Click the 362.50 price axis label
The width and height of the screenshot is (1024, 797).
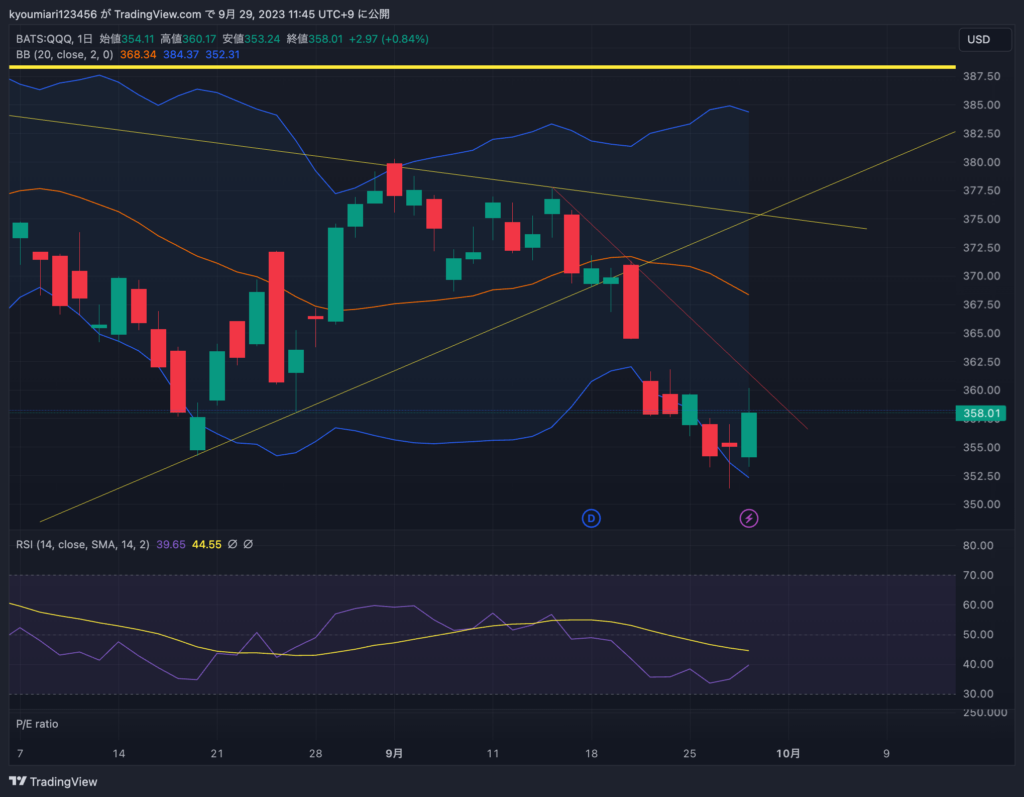point(982,361)
